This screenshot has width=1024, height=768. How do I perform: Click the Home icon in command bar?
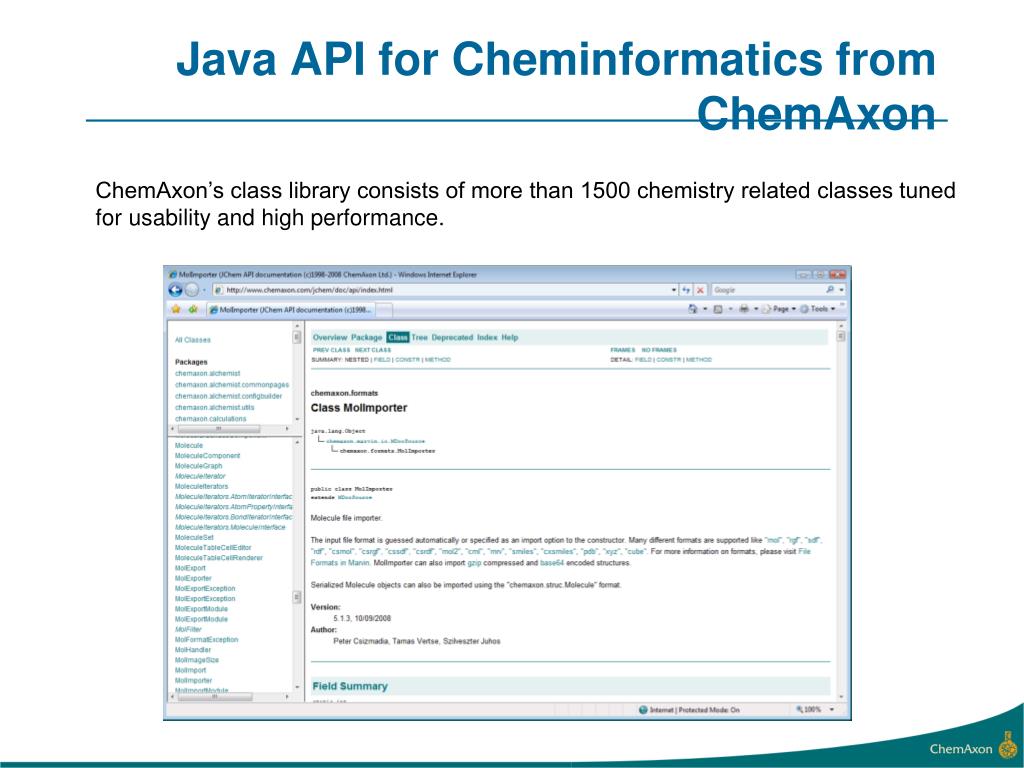(x=693, y=309)
